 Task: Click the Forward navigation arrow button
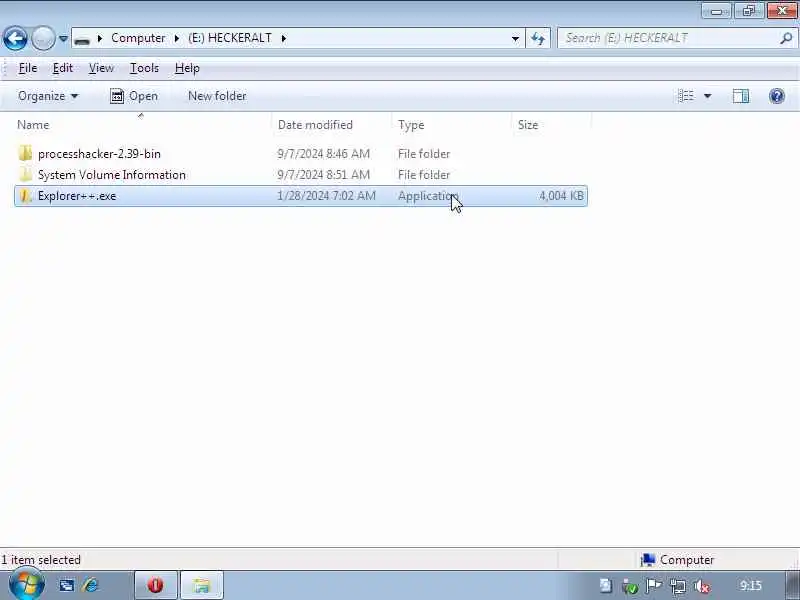(43, 38)
